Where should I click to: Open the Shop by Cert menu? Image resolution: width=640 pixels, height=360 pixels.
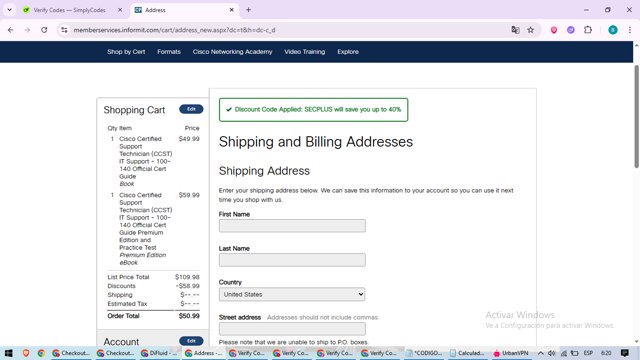pyautogui.click(x=126, y=52)
